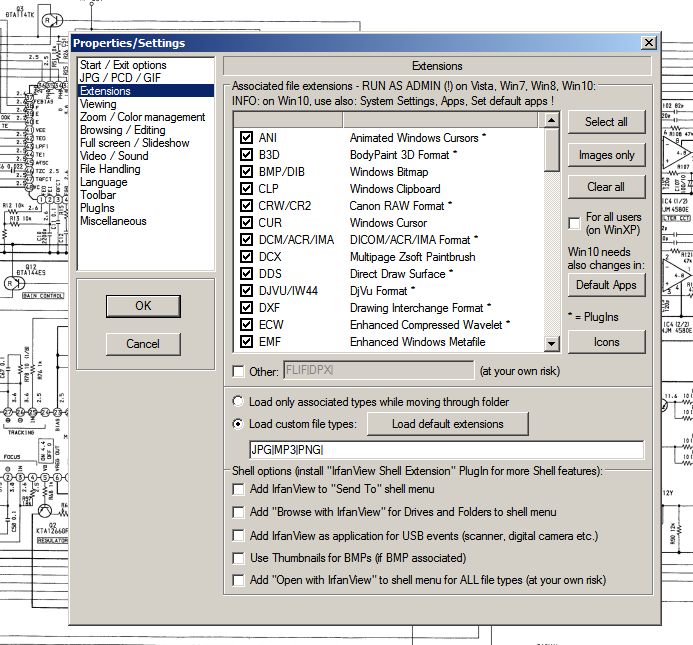Image resolution: width=693 pixels, height=645 pixels.
Task: Click the extensions list scrollbar thumb
Action: point(551,149)
